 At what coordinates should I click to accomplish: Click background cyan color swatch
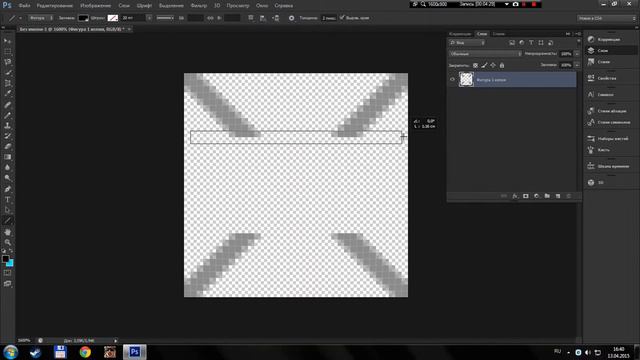point(11,264)
